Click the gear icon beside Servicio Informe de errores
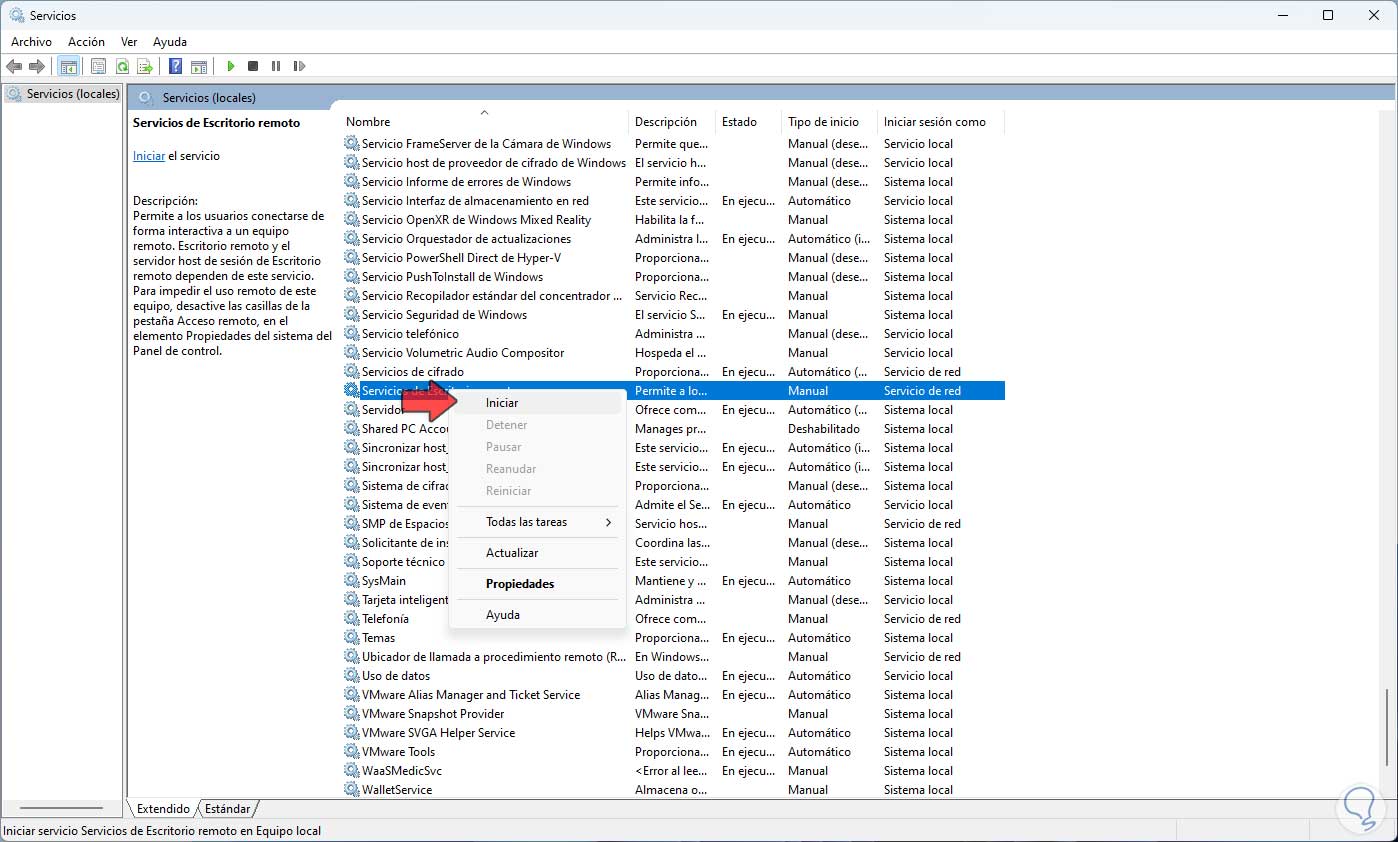1398x842 pixels. [352, 181]
